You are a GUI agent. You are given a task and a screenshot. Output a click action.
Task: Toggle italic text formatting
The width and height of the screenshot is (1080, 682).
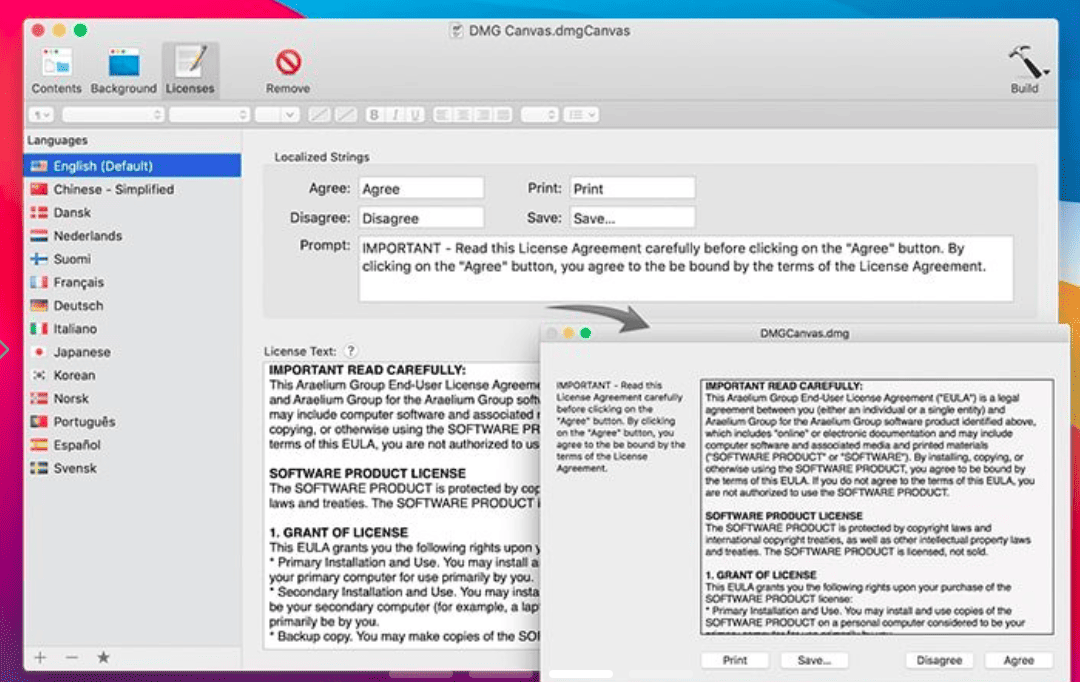395,114
